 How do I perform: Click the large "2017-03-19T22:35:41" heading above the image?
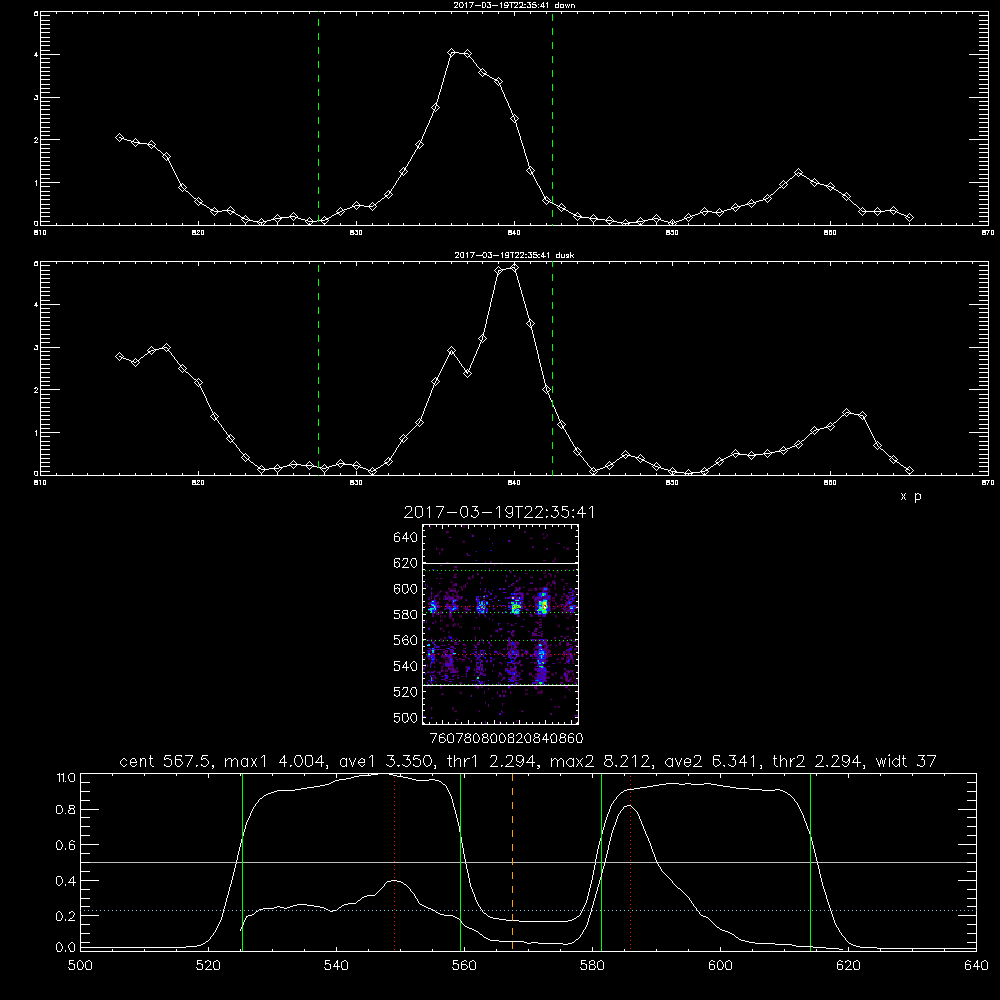(x=499, y=512)
